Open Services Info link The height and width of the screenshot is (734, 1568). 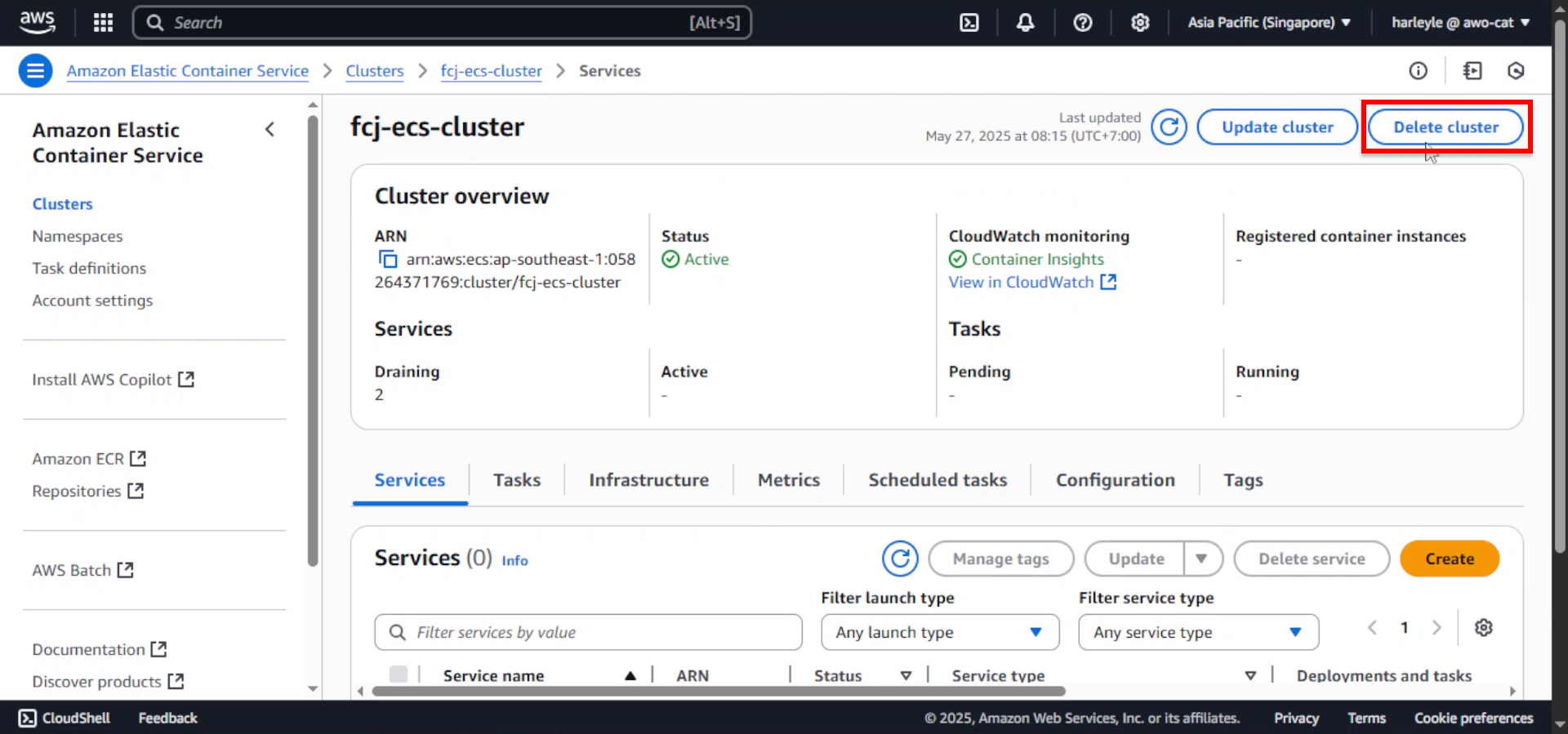click(x=514, y=561)
